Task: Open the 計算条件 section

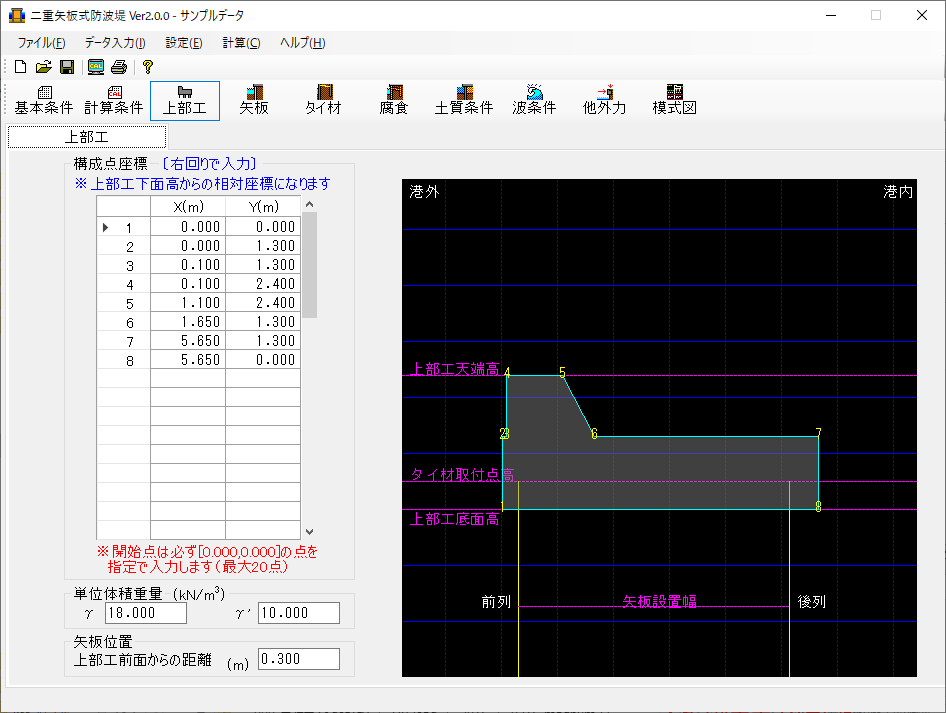Action: click(114, 101)
